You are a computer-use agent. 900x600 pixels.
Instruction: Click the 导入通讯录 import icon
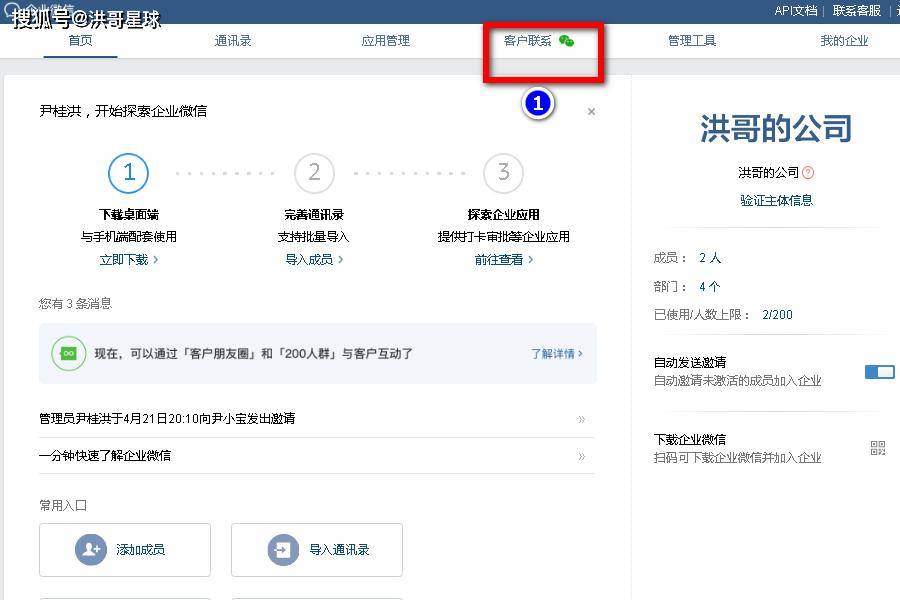click(283, 549)
